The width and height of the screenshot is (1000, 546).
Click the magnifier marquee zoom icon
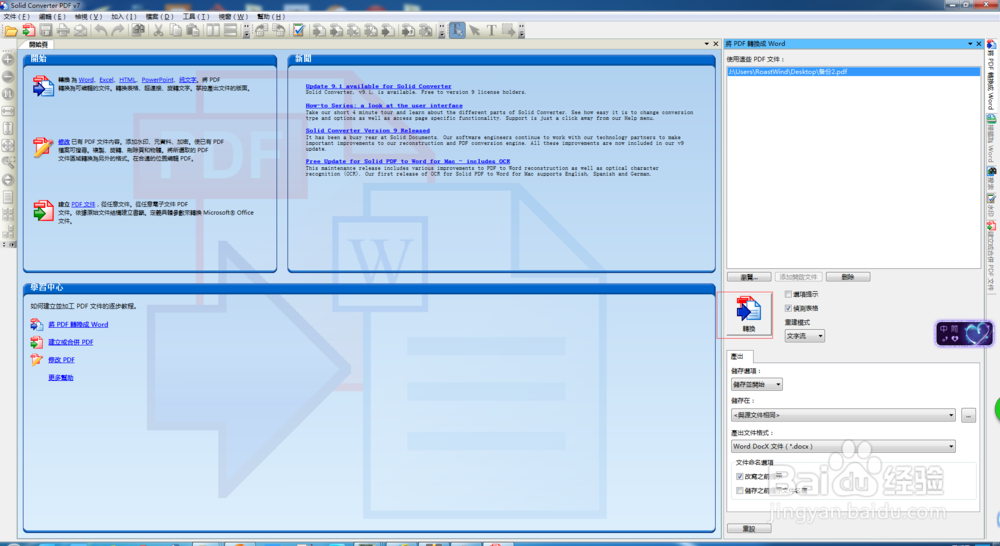tap(8, 163)
